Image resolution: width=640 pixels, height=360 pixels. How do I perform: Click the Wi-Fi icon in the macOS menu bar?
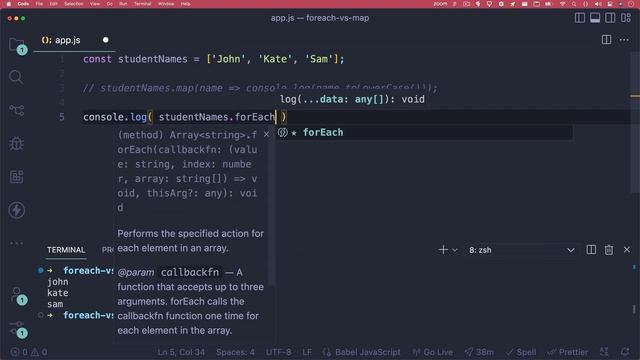562,4
